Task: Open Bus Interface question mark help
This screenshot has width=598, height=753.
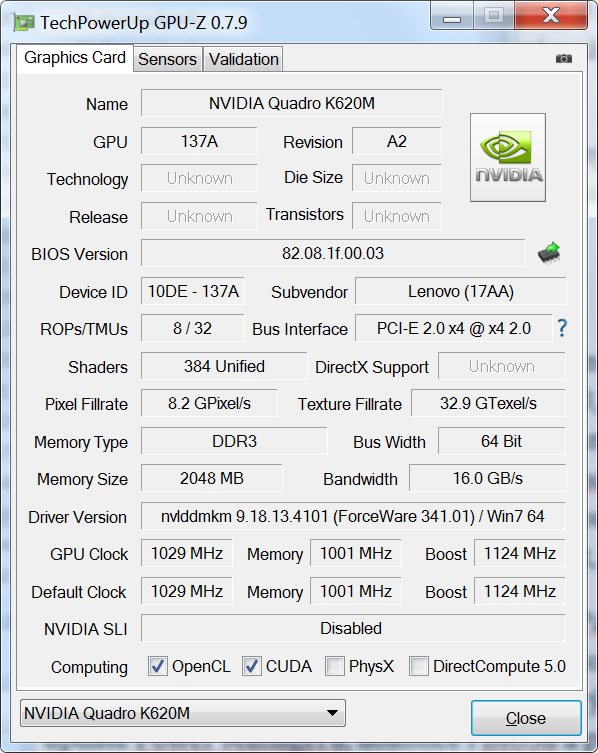Action: pyautogui.click(x=562, y=328)
